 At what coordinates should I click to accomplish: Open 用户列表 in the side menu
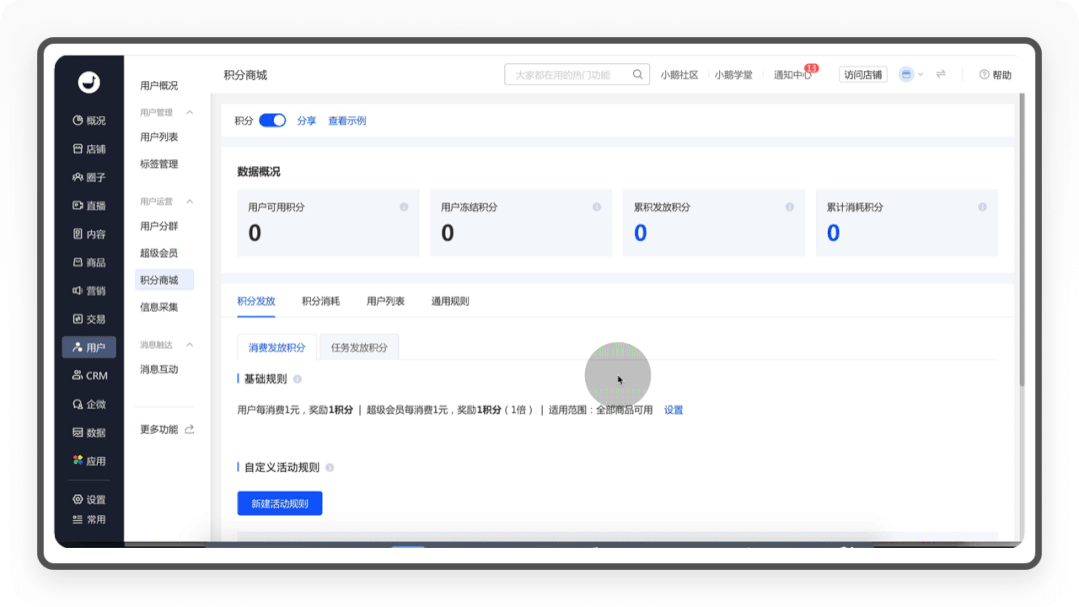tap(159, 137)
